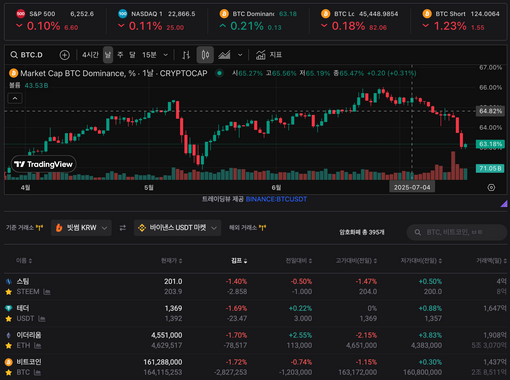The height and width of the screenshot is (380, 510).
Task: Open the BINANCE:BTCUSDT link
Action: [x=276, y=199]
